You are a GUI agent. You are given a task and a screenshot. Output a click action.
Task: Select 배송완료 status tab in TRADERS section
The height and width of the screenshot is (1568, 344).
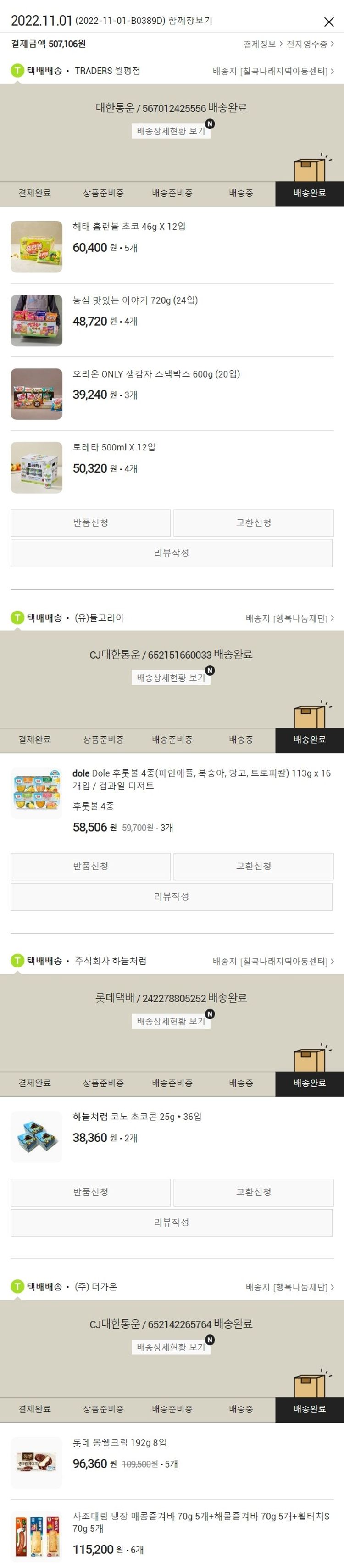(x=309, y=193)
